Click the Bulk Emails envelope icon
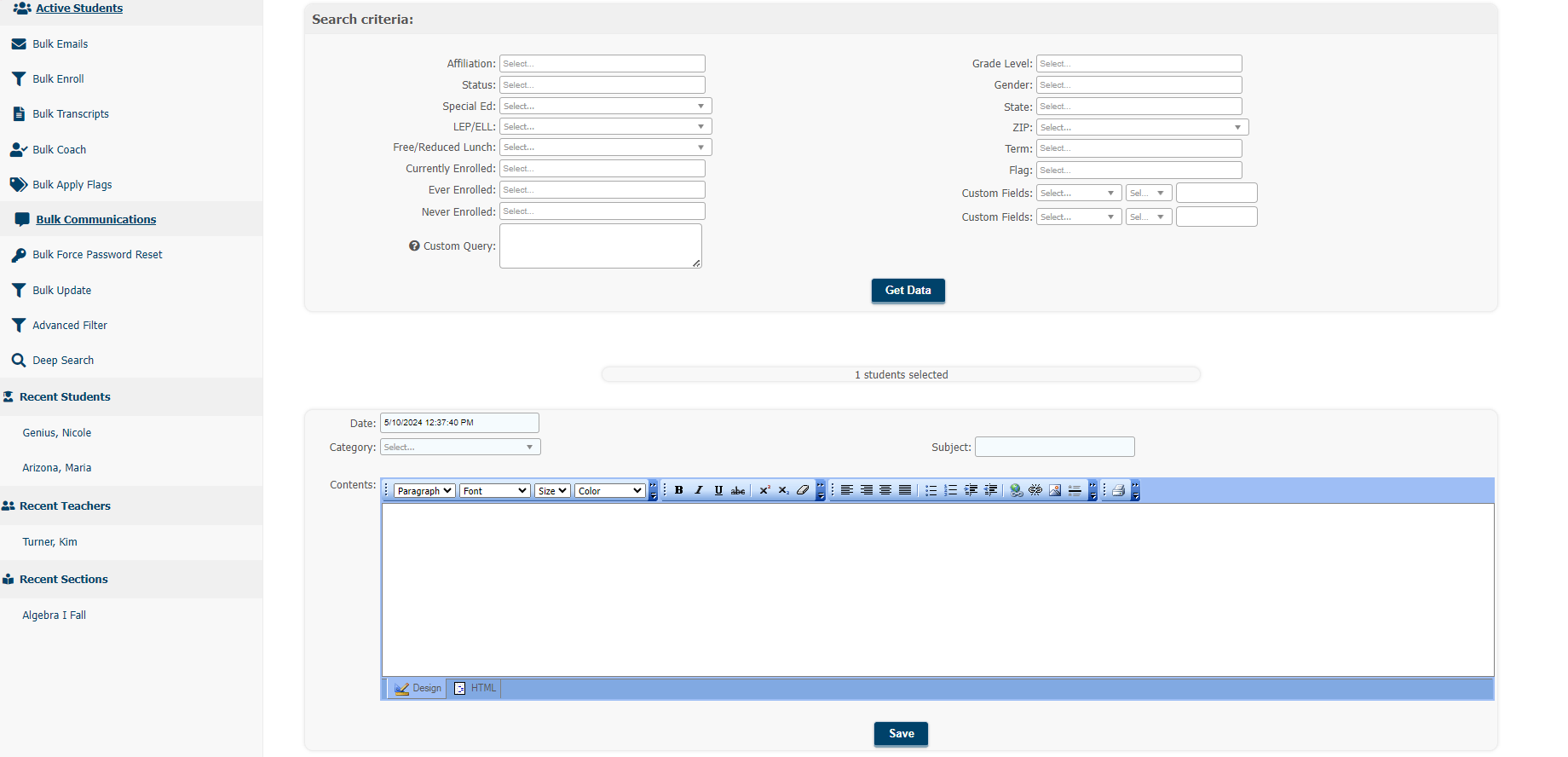Image resolution: width=1568 pixels, height=757 pixels. (19, 44)
